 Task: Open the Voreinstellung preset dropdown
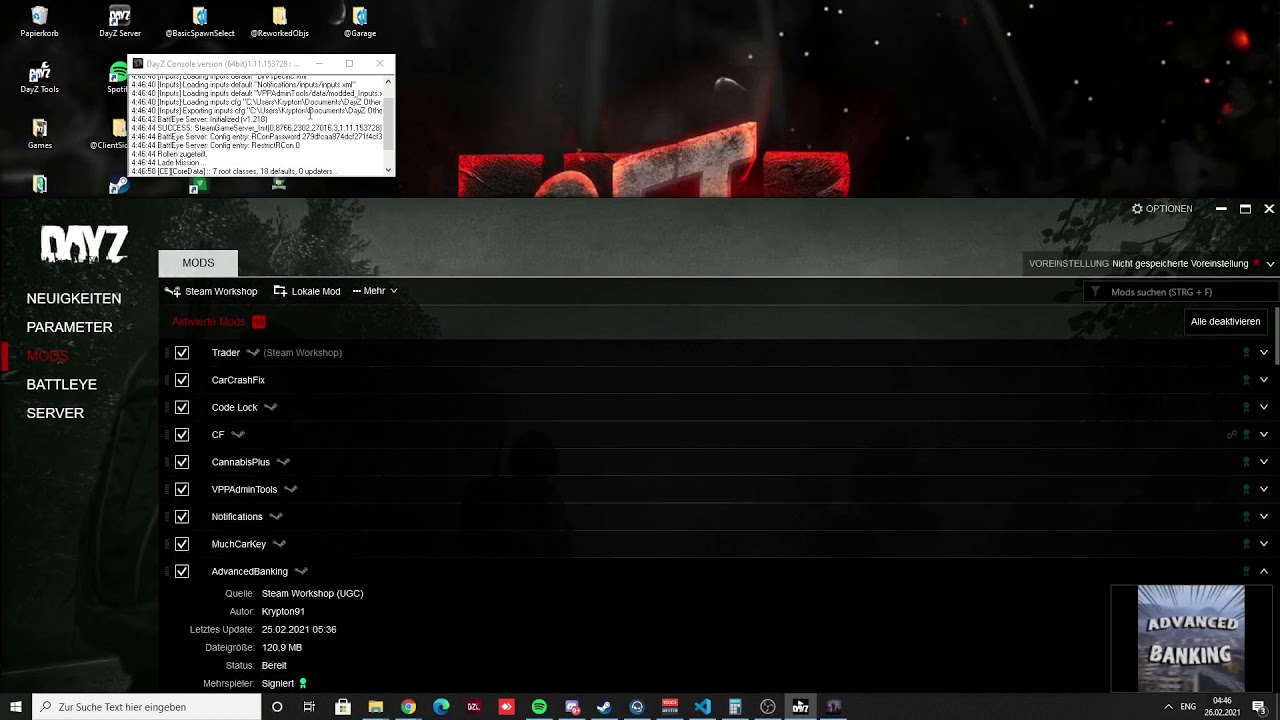pyautogui.click(x=1152, y=264)
